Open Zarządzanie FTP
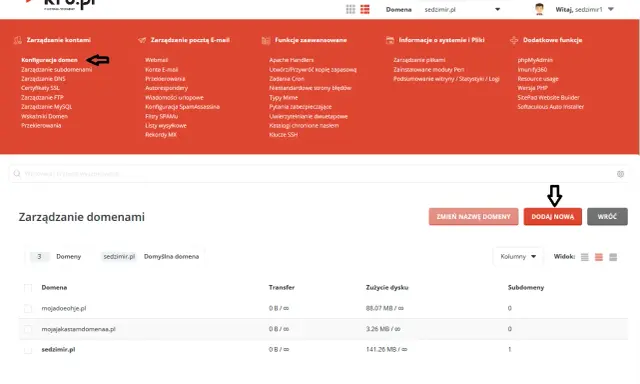The image size is (640, 384). pos(42,98)
